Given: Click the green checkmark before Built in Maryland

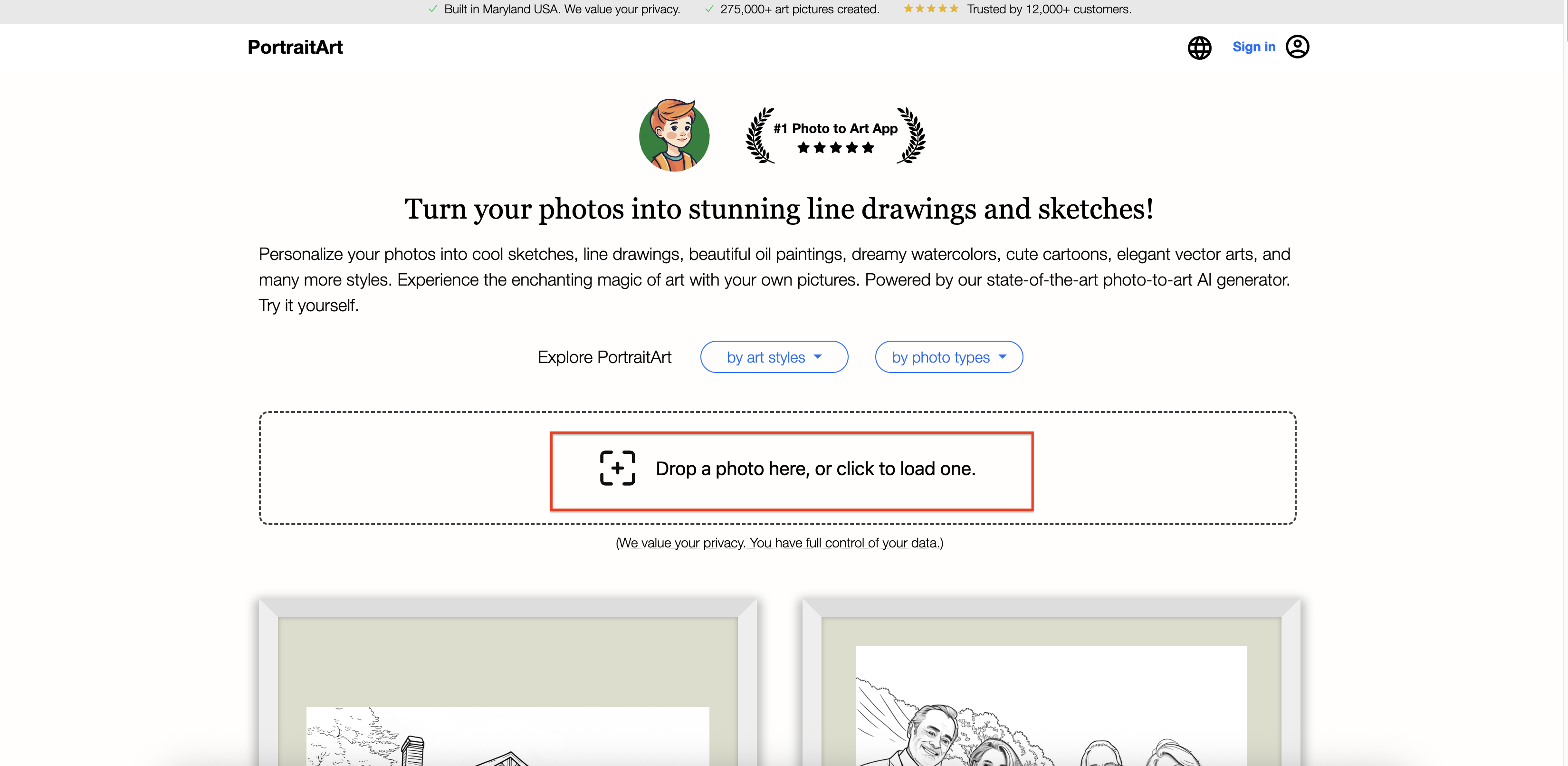Looking at the screenshot, I should pos(432,9).
